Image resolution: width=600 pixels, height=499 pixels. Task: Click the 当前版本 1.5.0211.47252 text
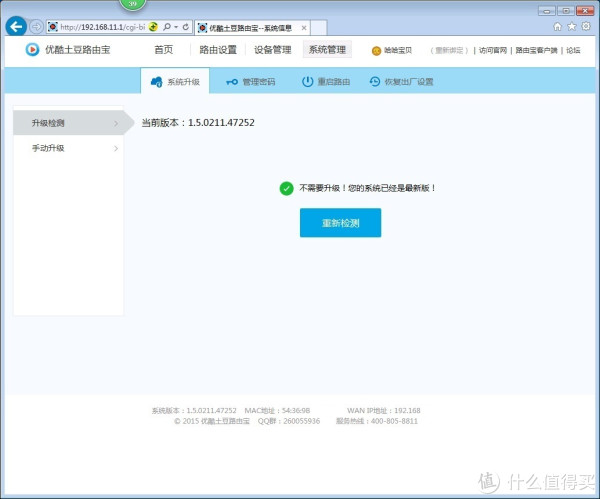(x=198, y=123)
